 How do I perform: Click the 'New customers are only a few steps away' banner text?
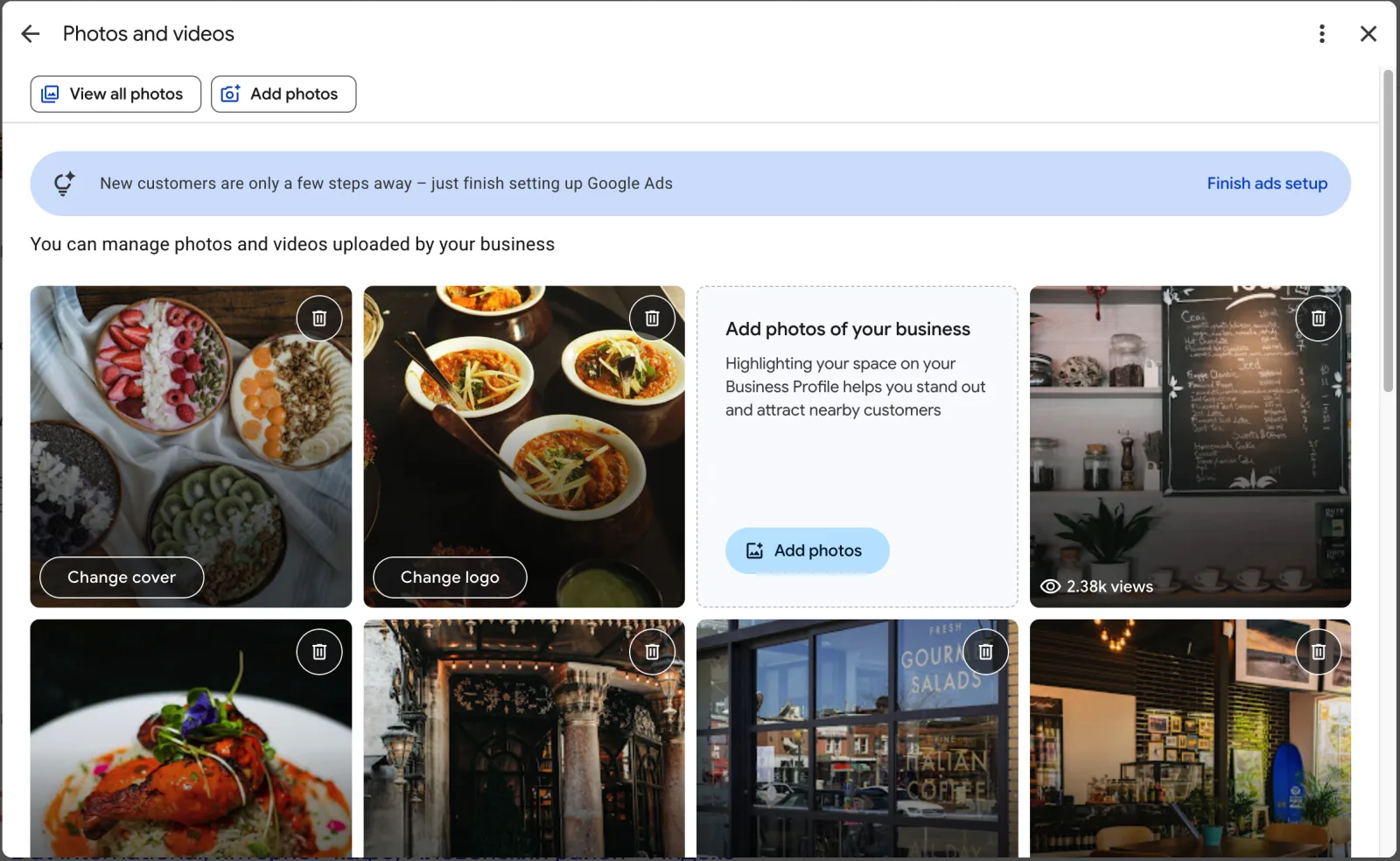386,184
